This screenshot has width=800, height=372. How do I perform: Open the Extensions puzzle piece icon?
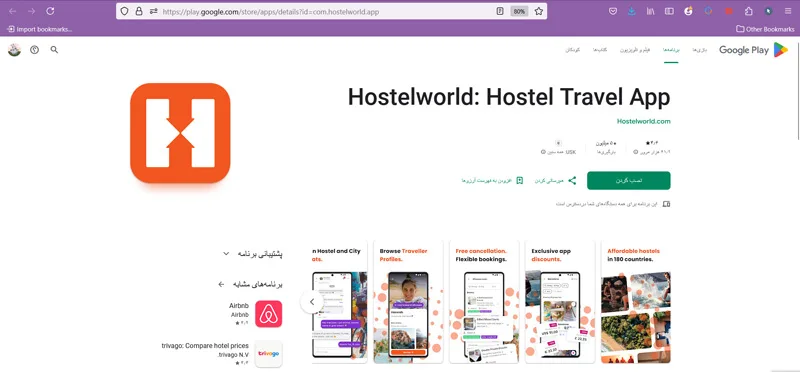click(x=748, y=11)
